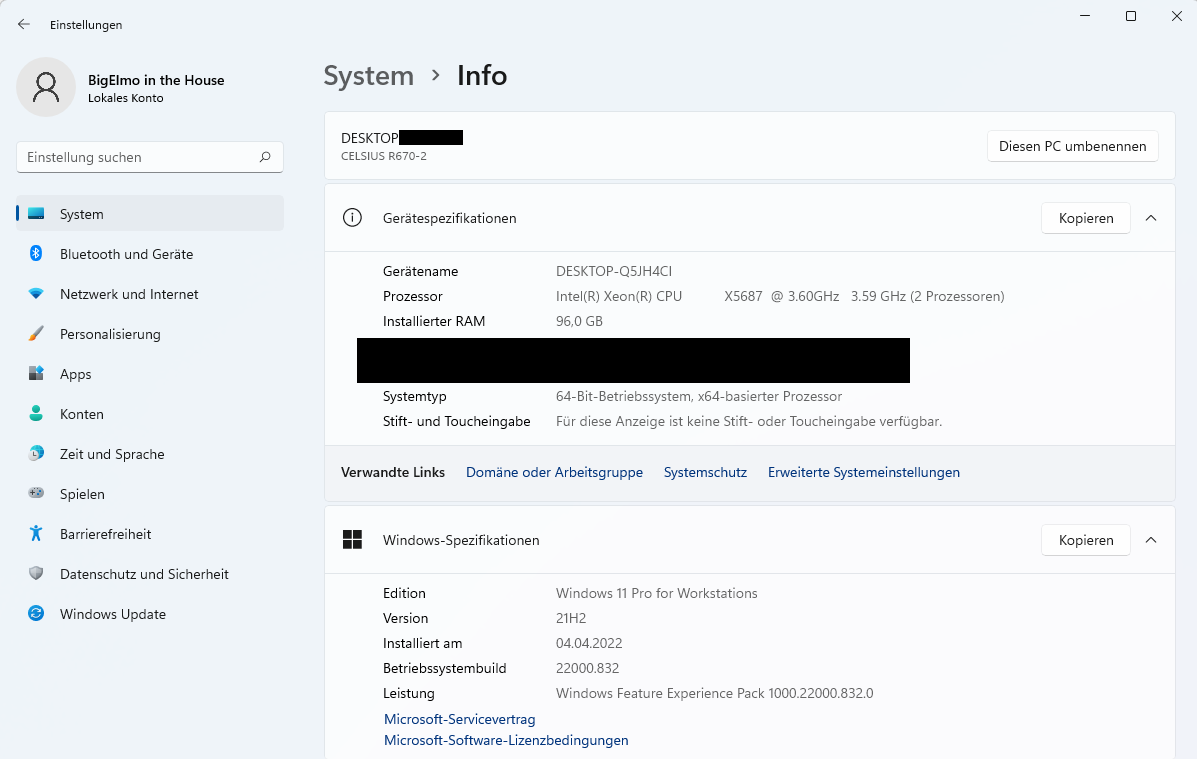The width and height of the screenshot is (1197, 759).
Task: Open the Systemschutz link
Action: pyautogui.click(x=705, y=472)
